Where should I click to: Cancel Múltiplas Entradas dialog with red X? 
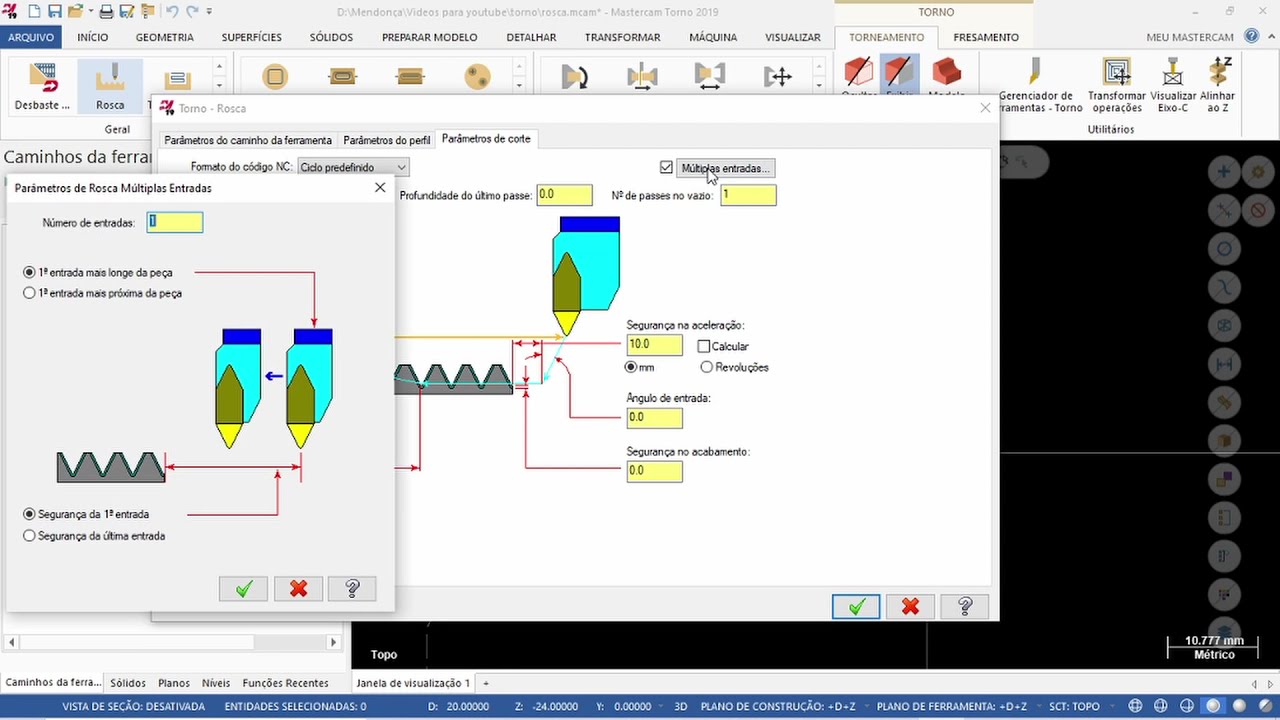pyautogui.click(x=298, y=589)
